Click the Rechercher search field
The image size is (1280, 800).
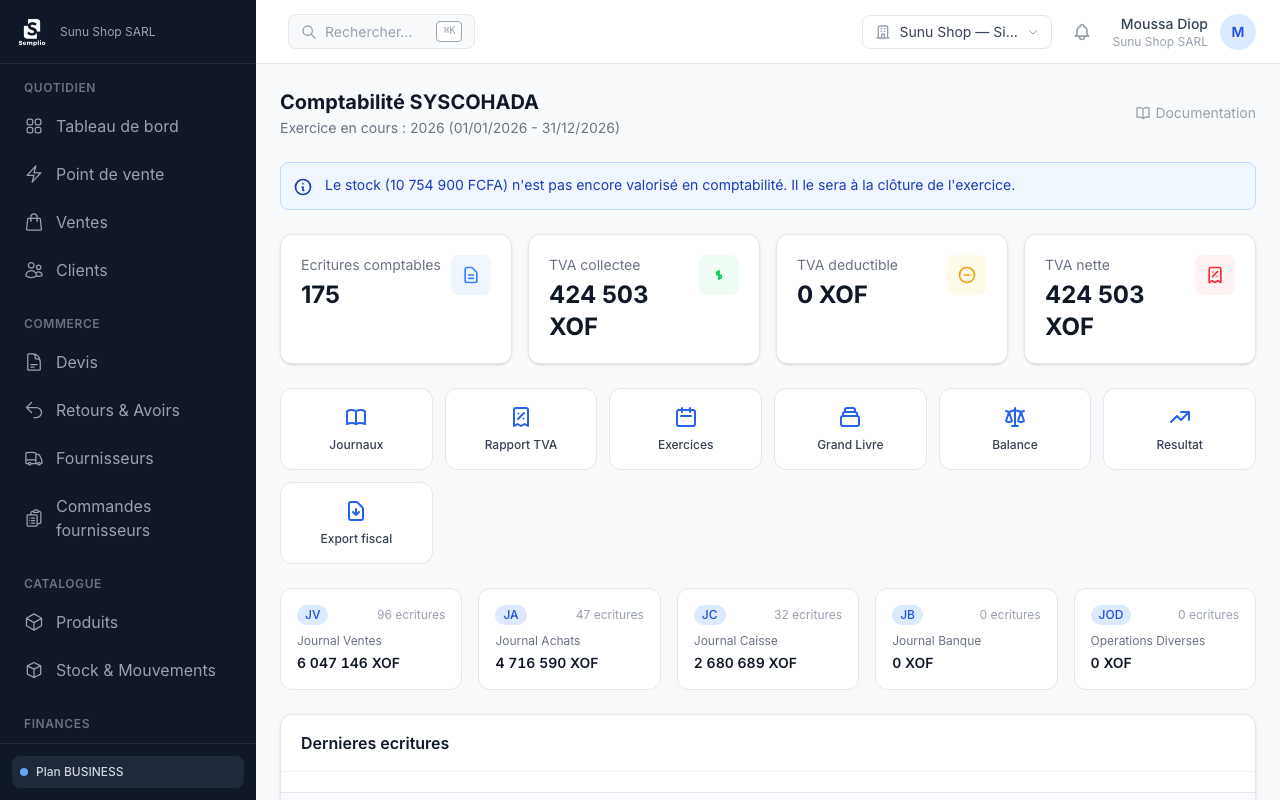point(381,31)
